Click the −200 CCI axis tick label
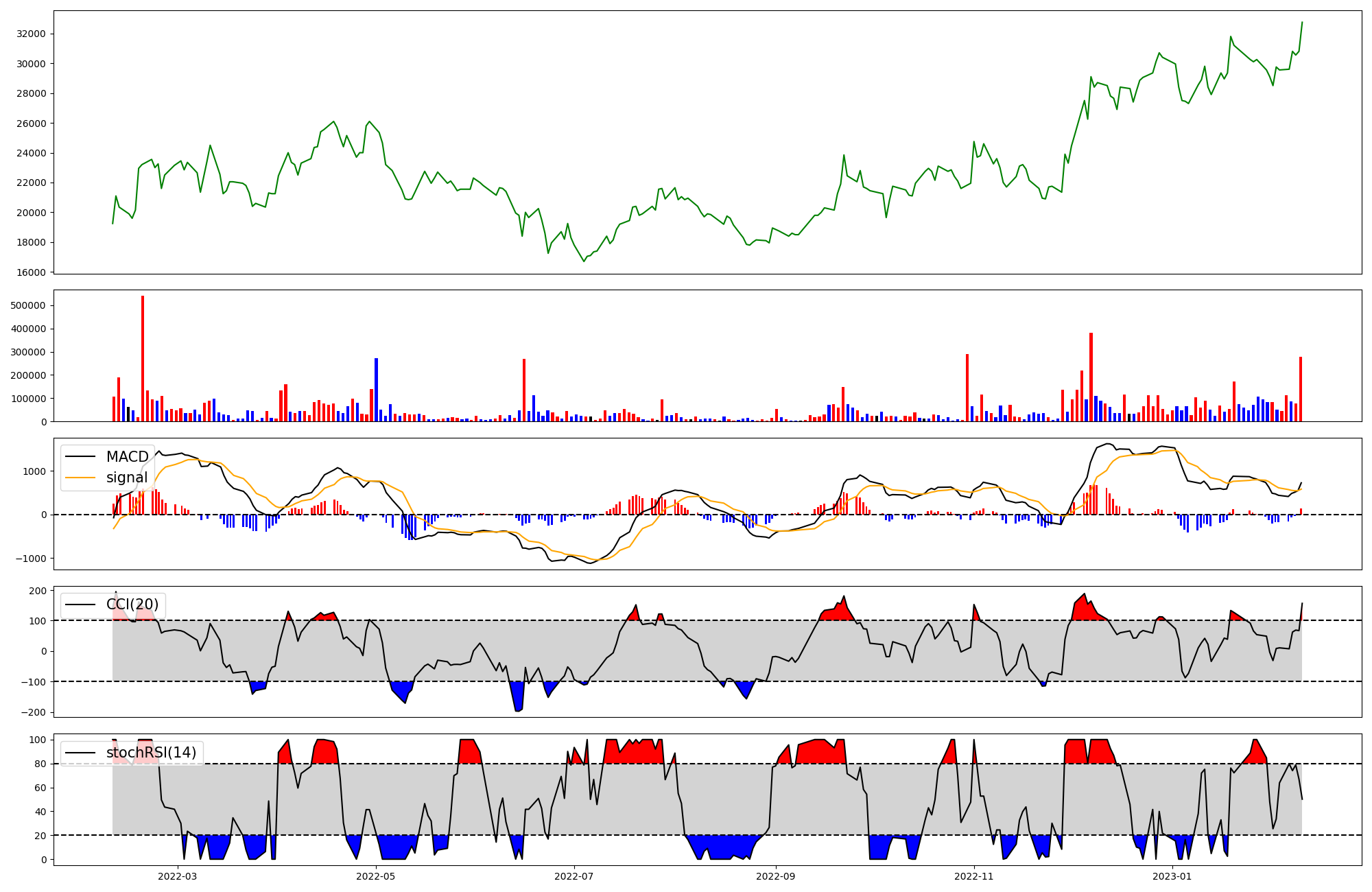 pos(34,712)
